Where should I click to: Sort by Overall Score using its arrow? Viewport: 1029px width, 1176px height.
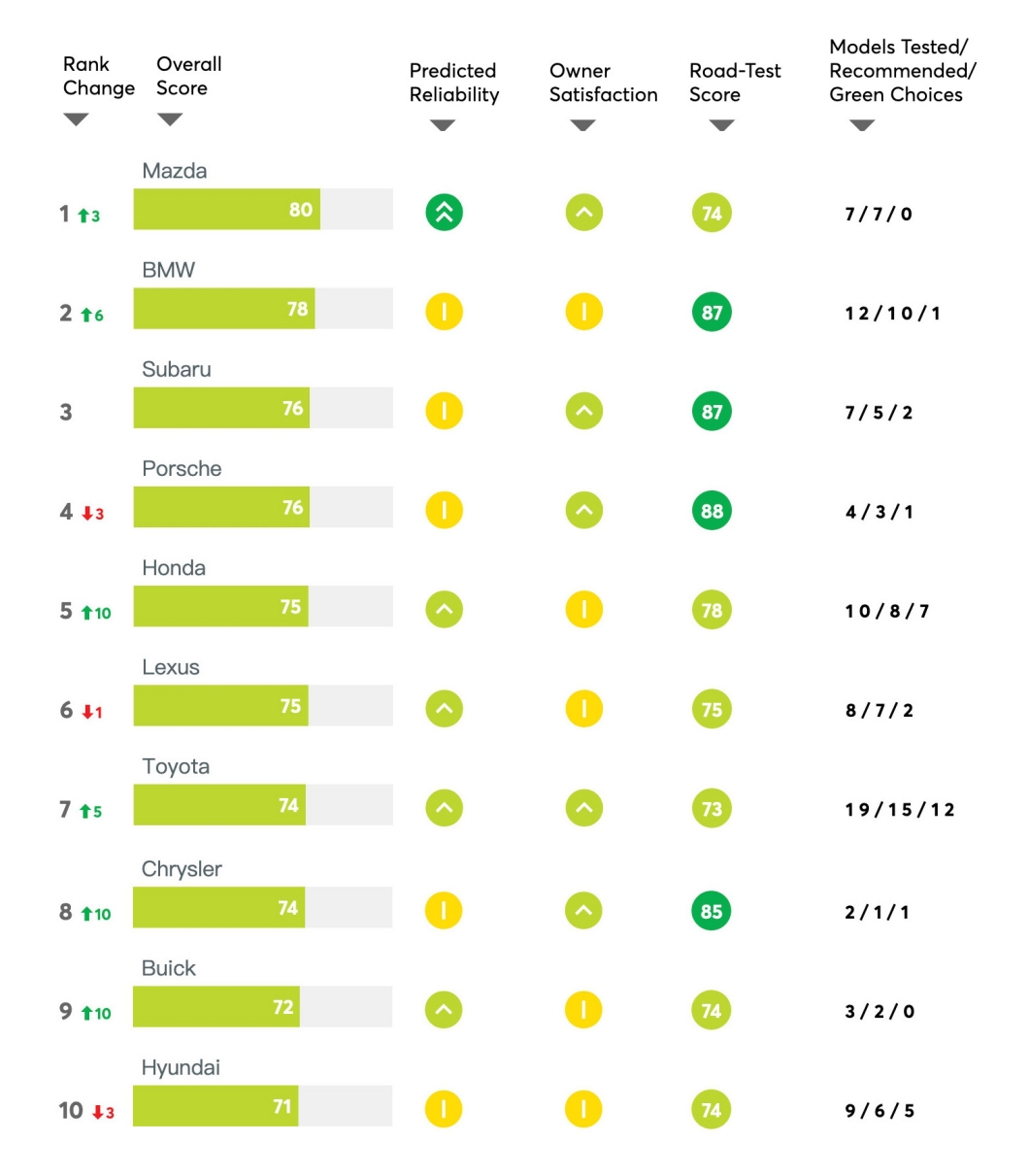point(170,119)
